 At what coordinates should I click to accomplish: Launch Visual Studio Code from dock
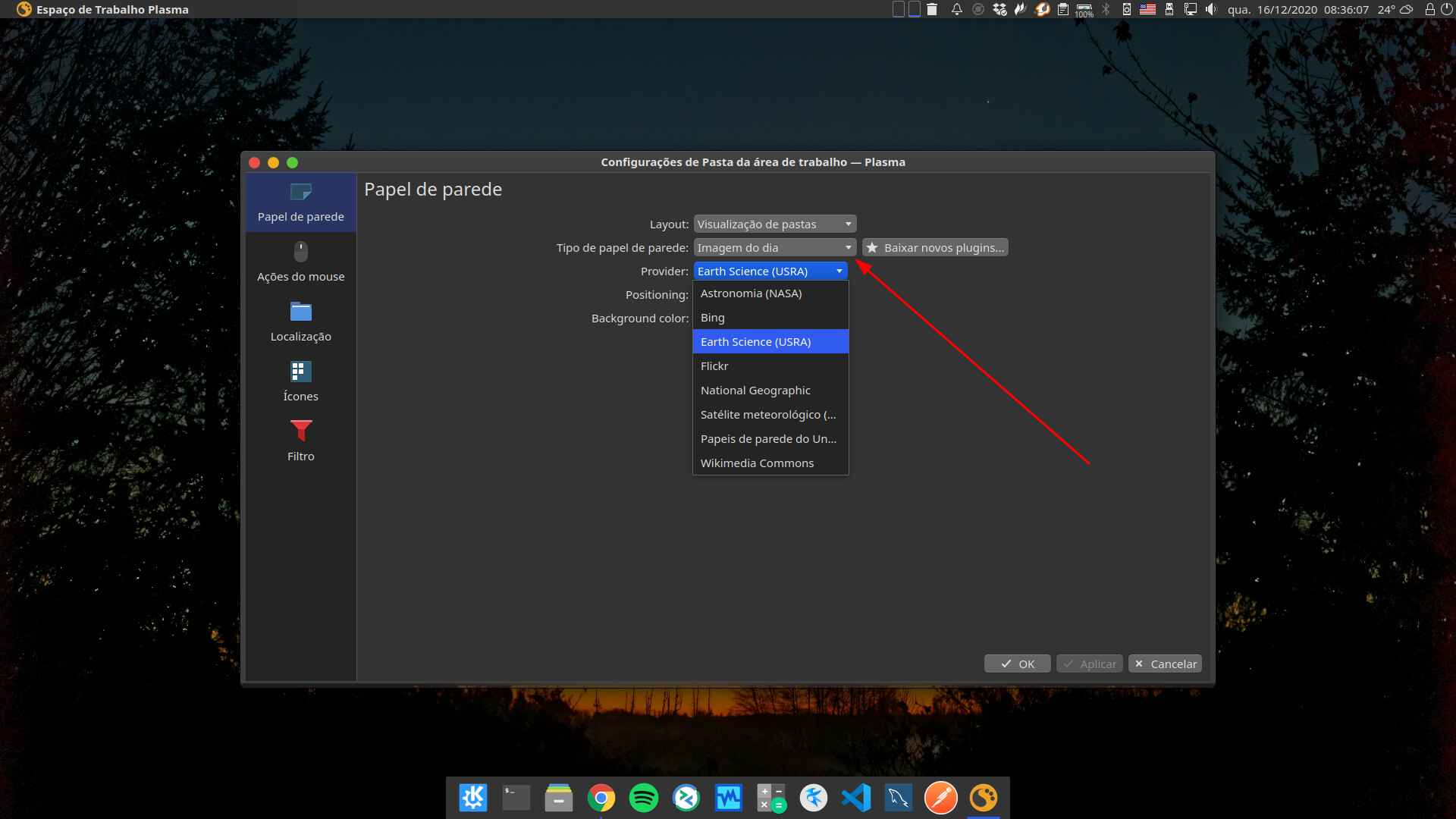[x=855, y=798]
